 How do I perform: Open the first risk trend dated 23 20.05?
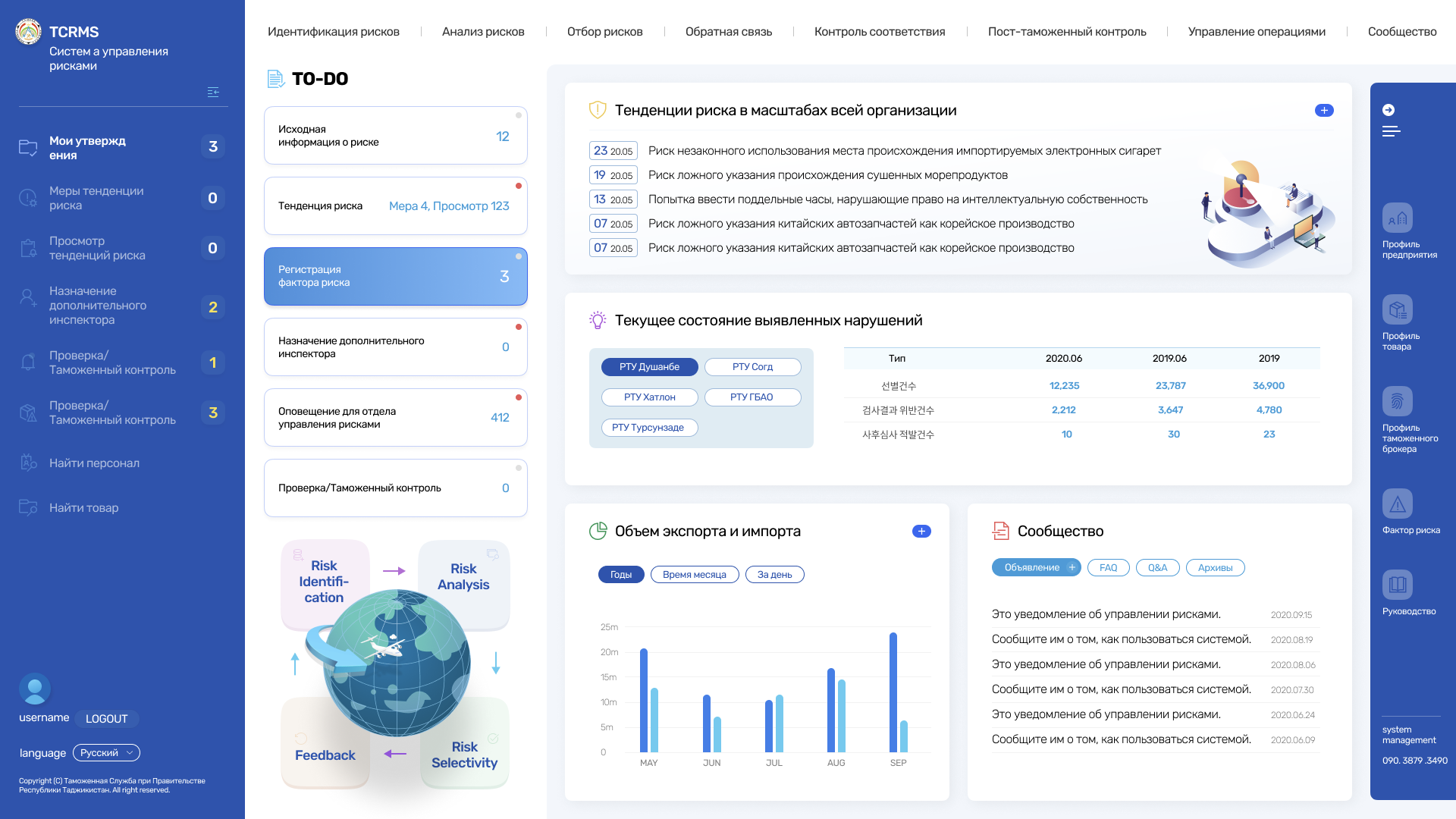click(875, 151)
